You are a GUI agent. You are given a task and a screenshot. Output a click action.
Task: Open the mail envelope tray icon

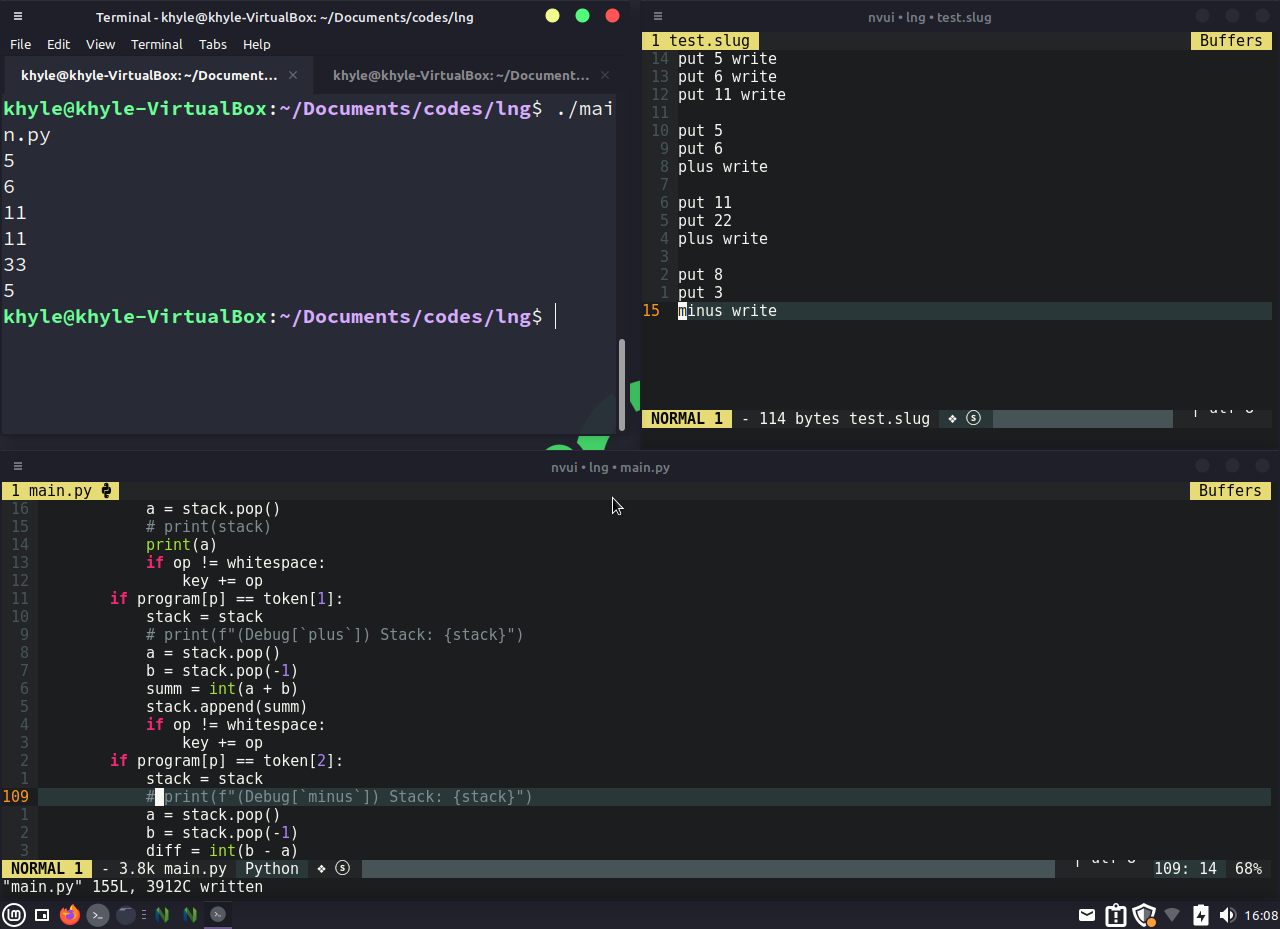point(1087,914)
